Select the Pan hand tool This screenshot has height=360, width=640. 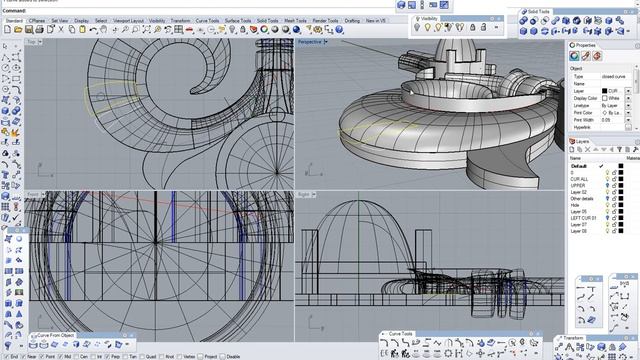[104, 29]
